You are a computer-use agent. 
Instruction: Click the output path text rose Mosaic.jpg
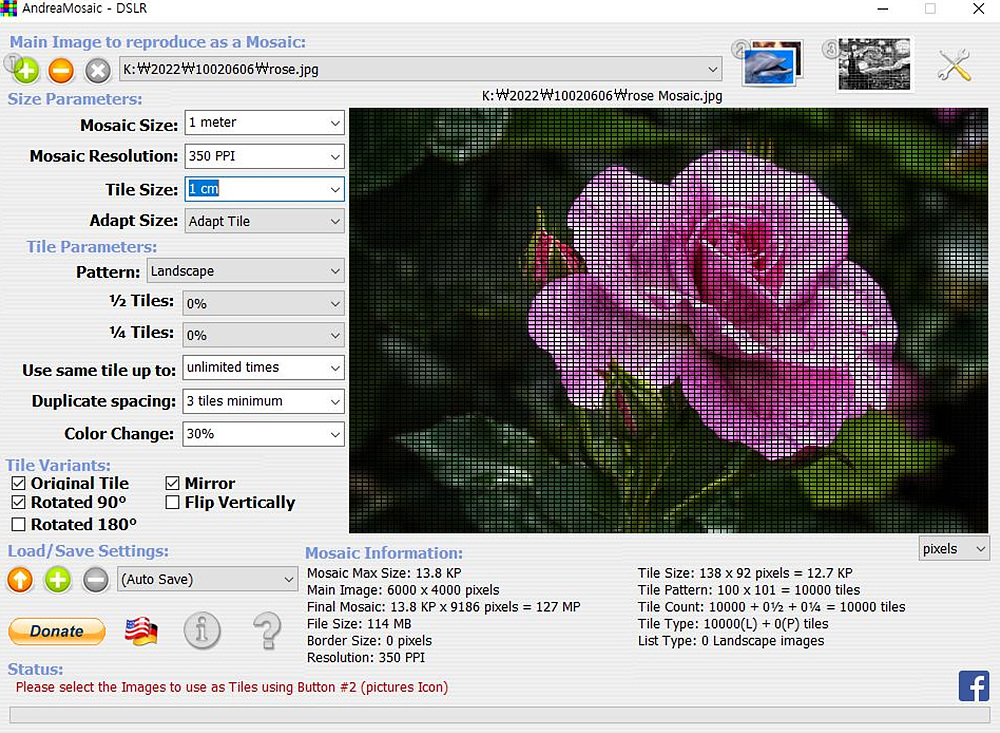(x=601, y=96)
